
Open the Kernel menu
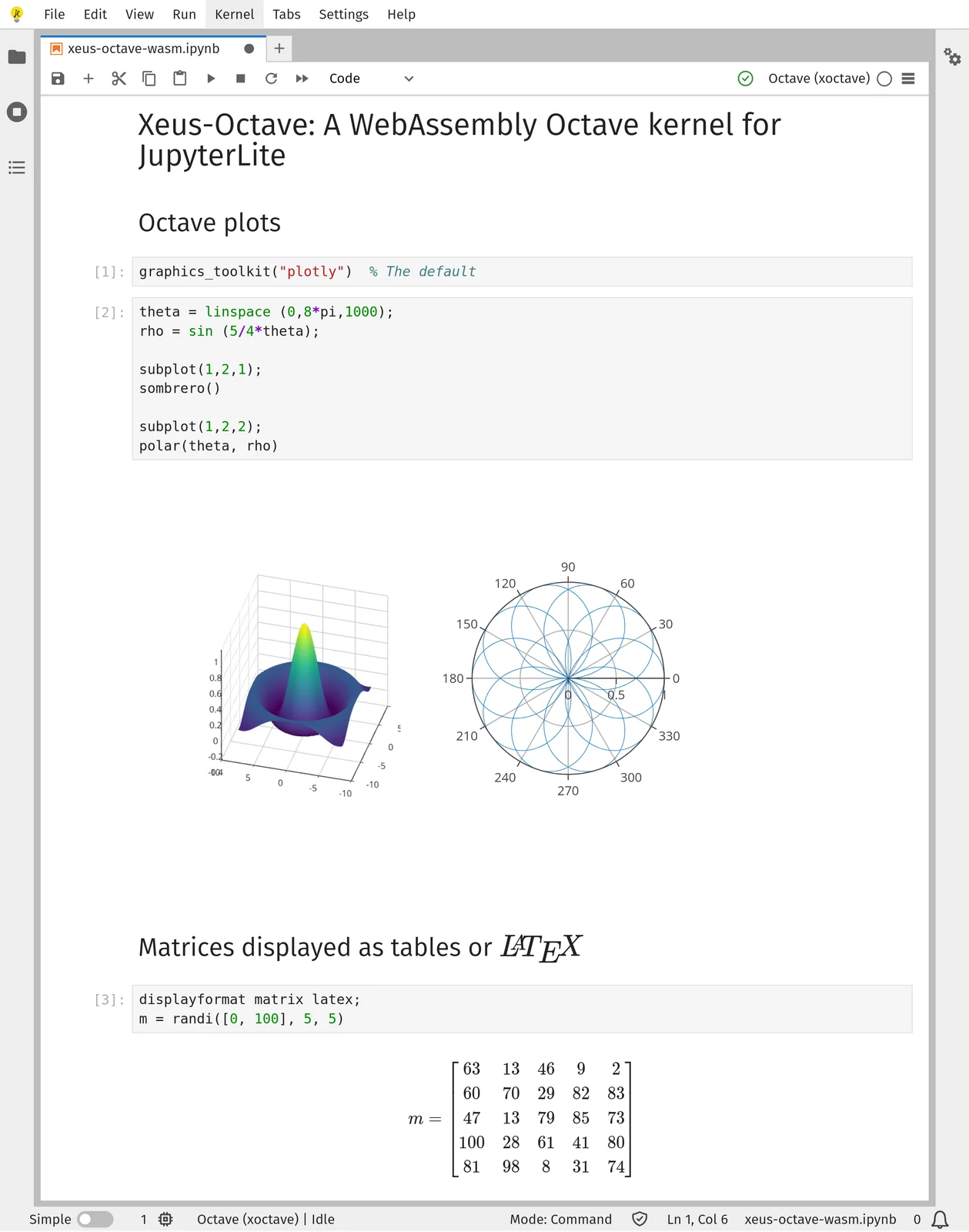tap(235, 14)
